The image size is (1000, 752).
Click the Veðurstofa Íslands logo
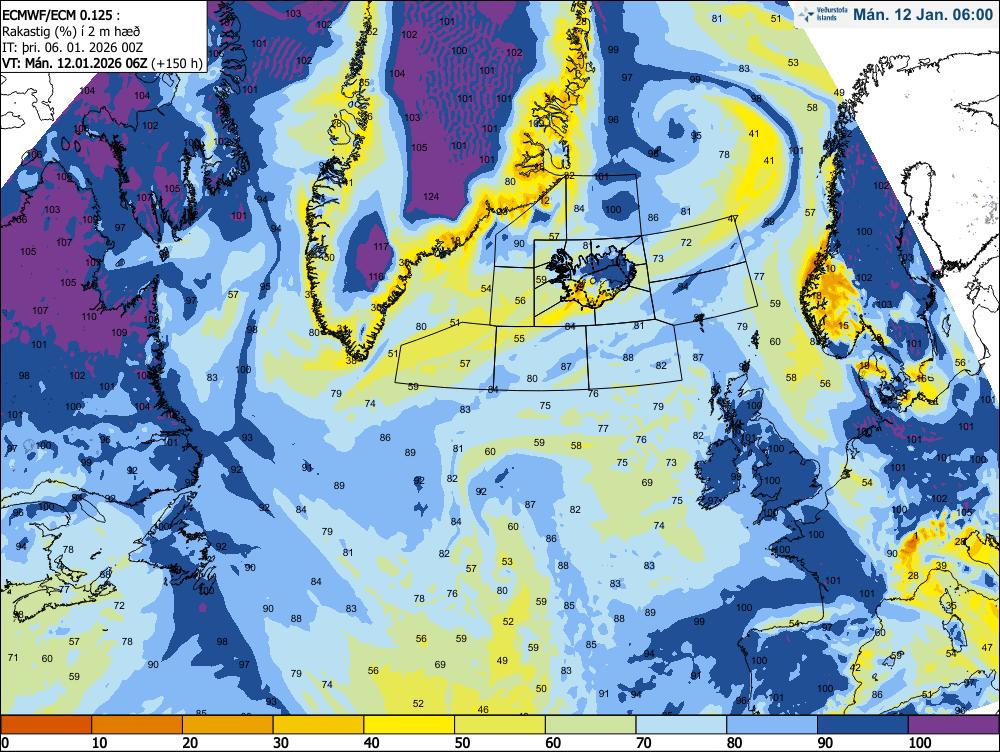(823, 14)
